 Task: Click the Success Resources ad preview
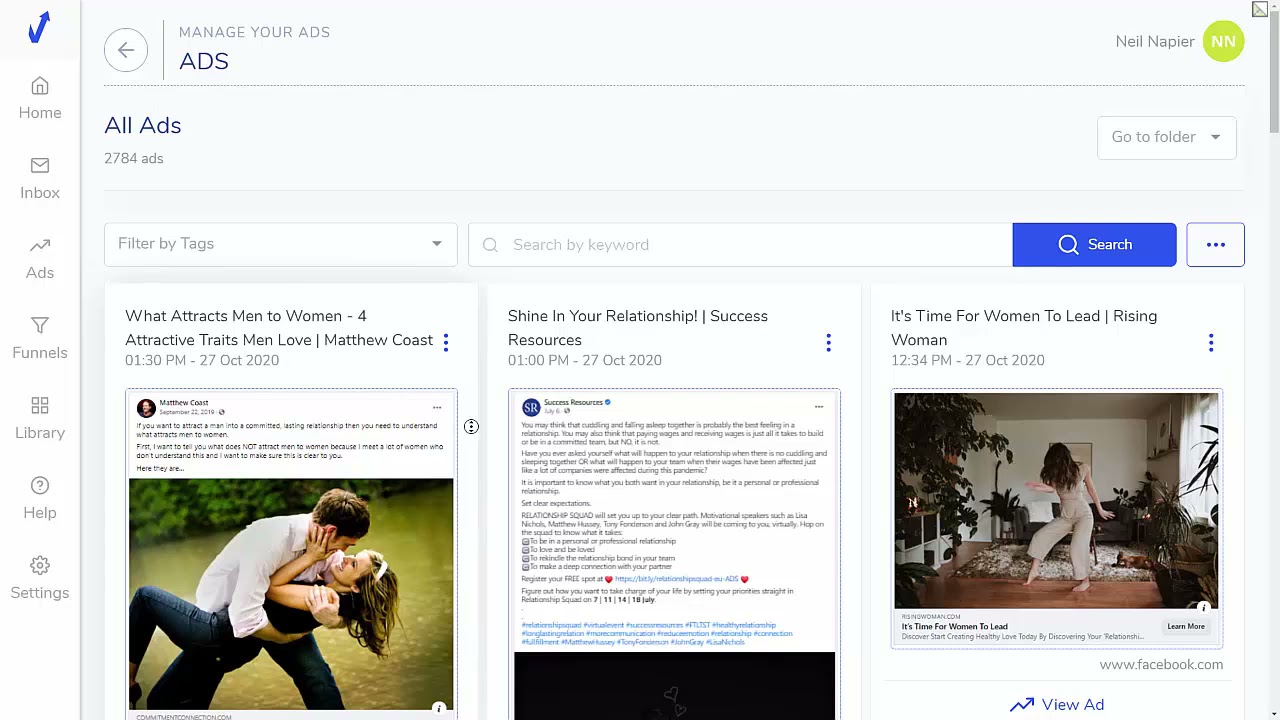pyautogui.click(x=674, y=555)
